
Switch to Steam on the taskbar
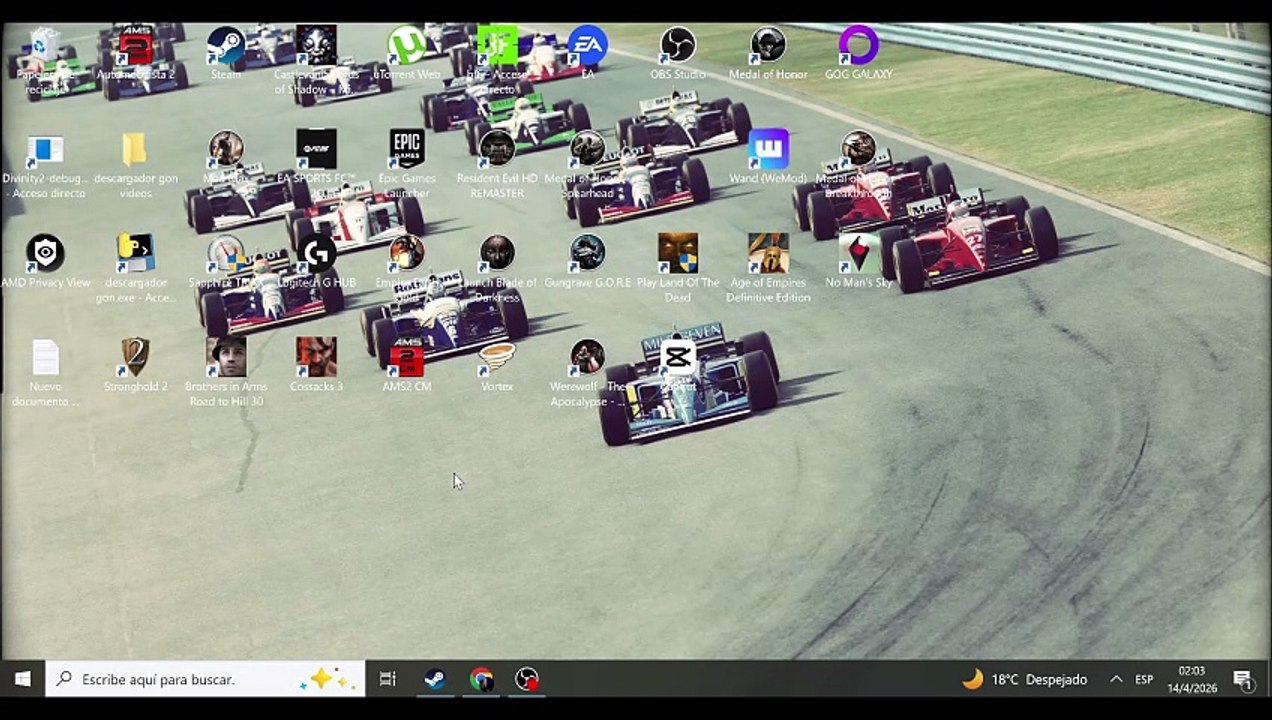point(435,679)
